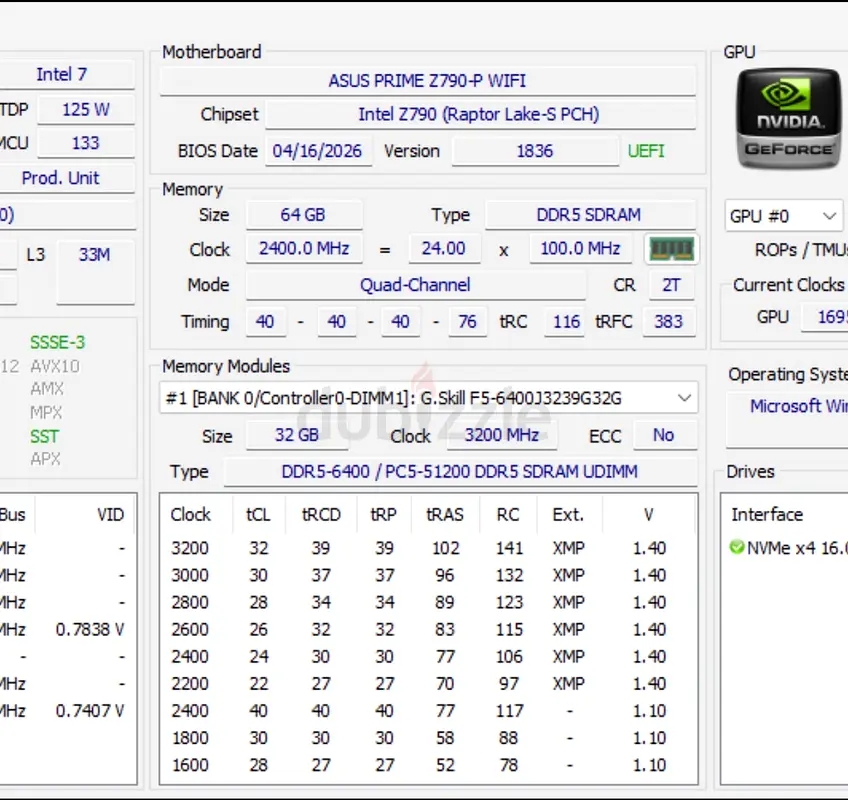
Task: Click the AVX10 feature label
Action: (55, 366)
